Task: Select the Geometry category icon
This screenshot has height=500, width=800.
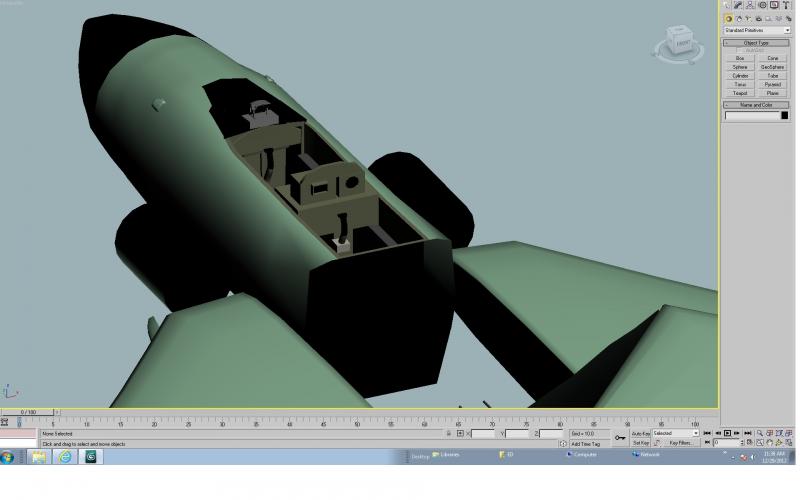Action: point(729,19)
